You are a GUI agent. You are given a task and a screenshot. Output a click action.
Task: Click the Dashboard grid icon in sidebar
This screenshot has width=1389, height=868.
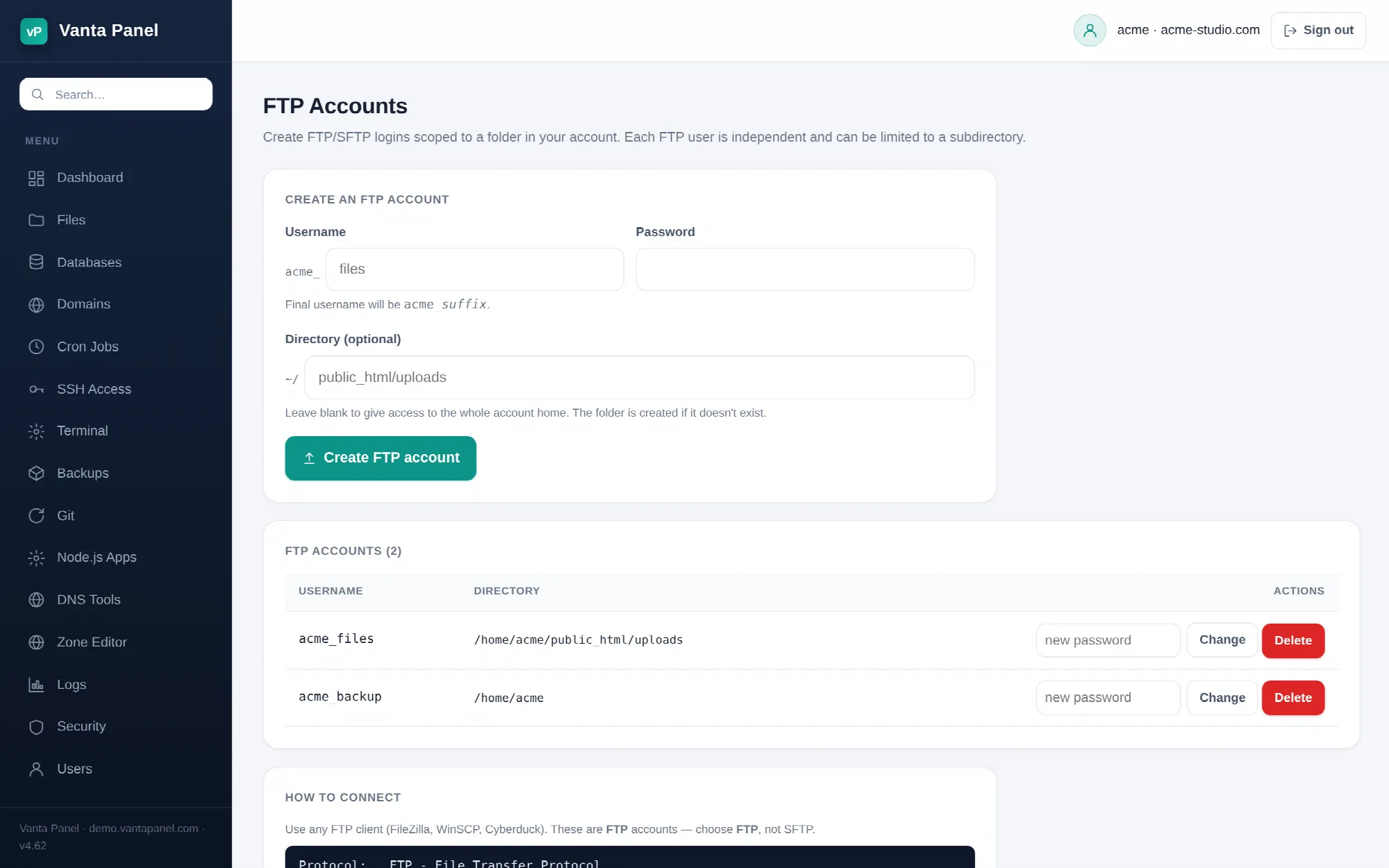tap(36, 178)
